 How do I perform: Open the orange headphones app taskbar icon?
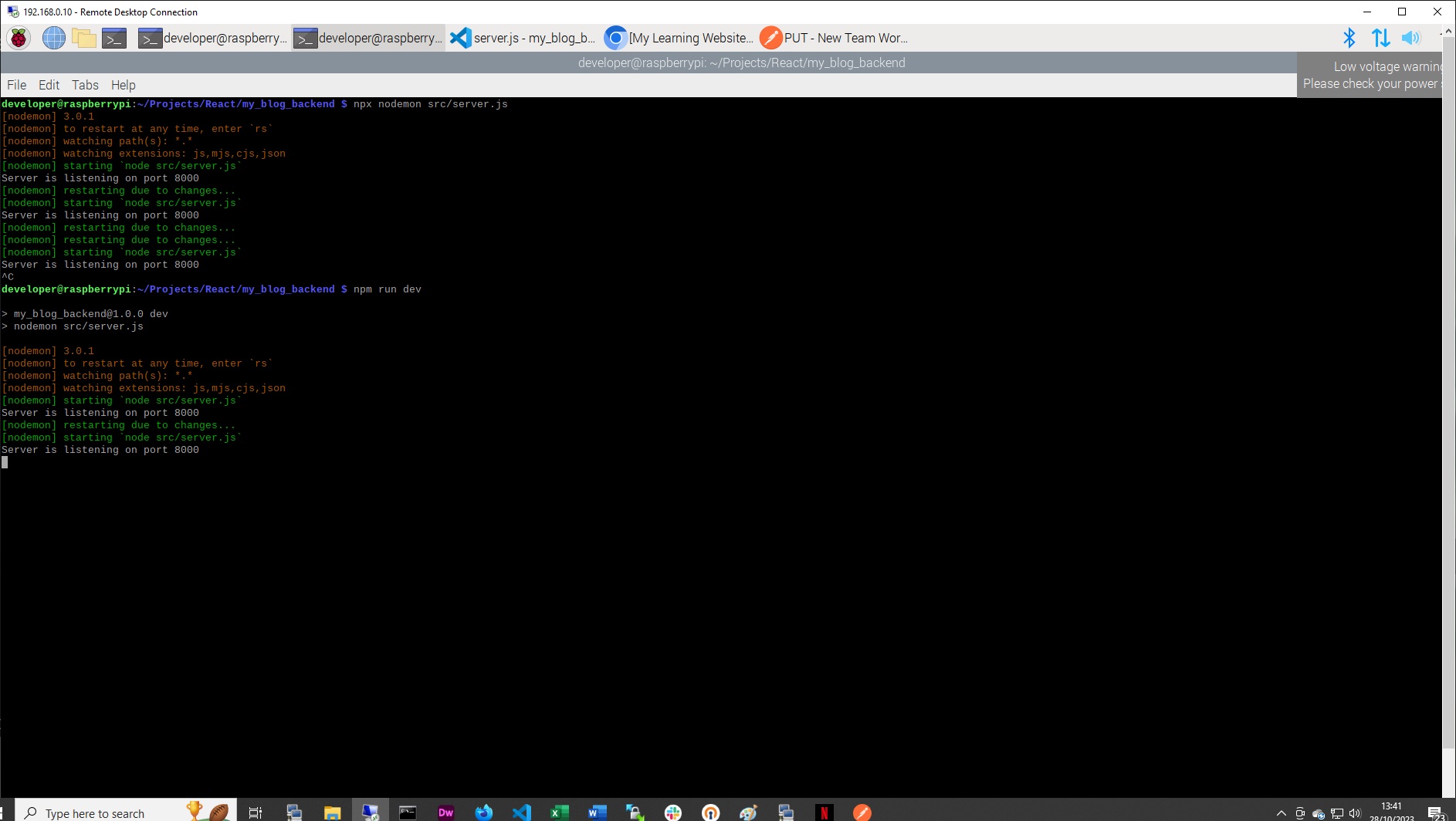point(710,813)
